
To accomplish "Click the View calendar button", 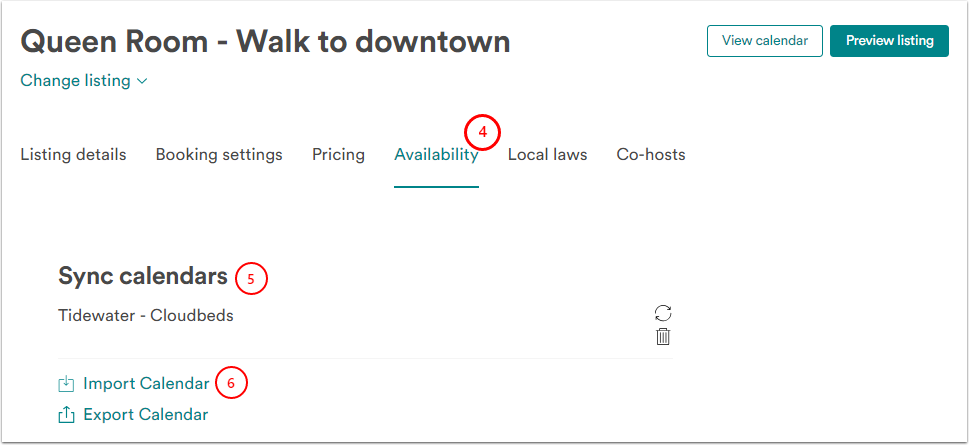I will 764,41.
